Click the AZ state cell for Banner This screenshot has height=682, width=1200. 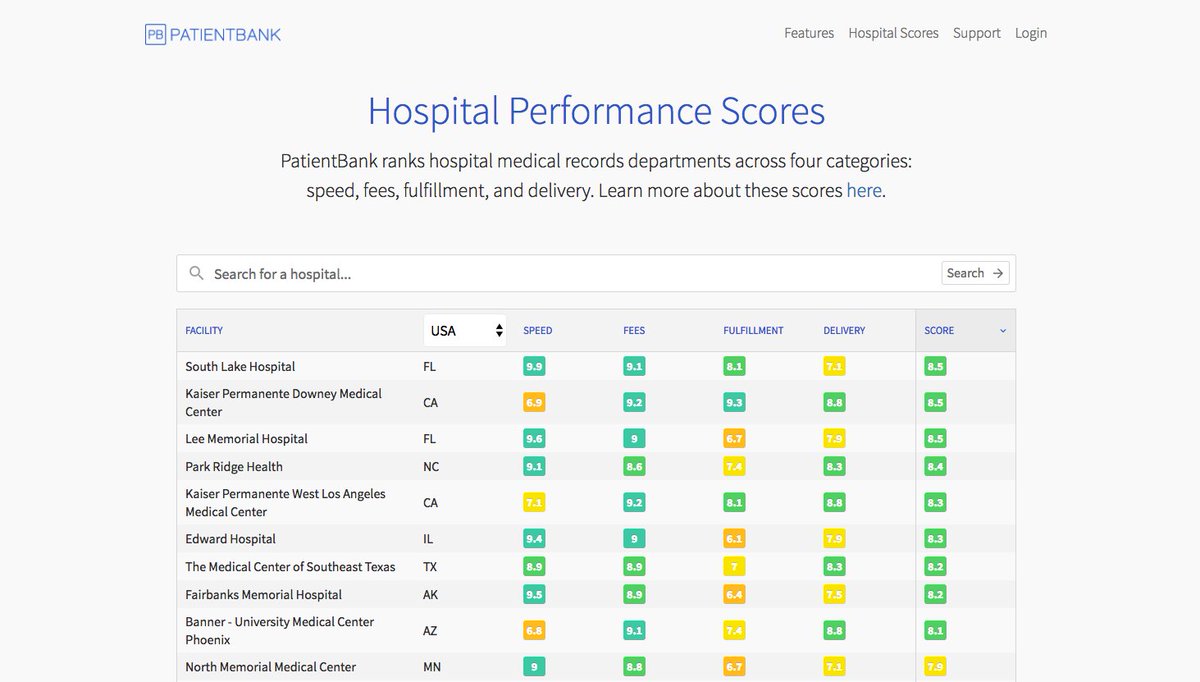(431, 631)
